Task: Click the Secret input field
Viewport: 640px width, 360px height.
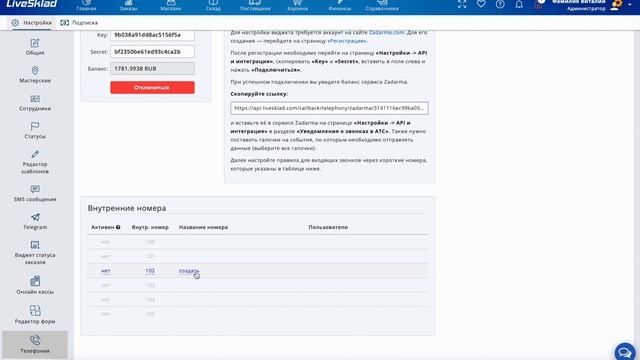Action: click(152, 52)
